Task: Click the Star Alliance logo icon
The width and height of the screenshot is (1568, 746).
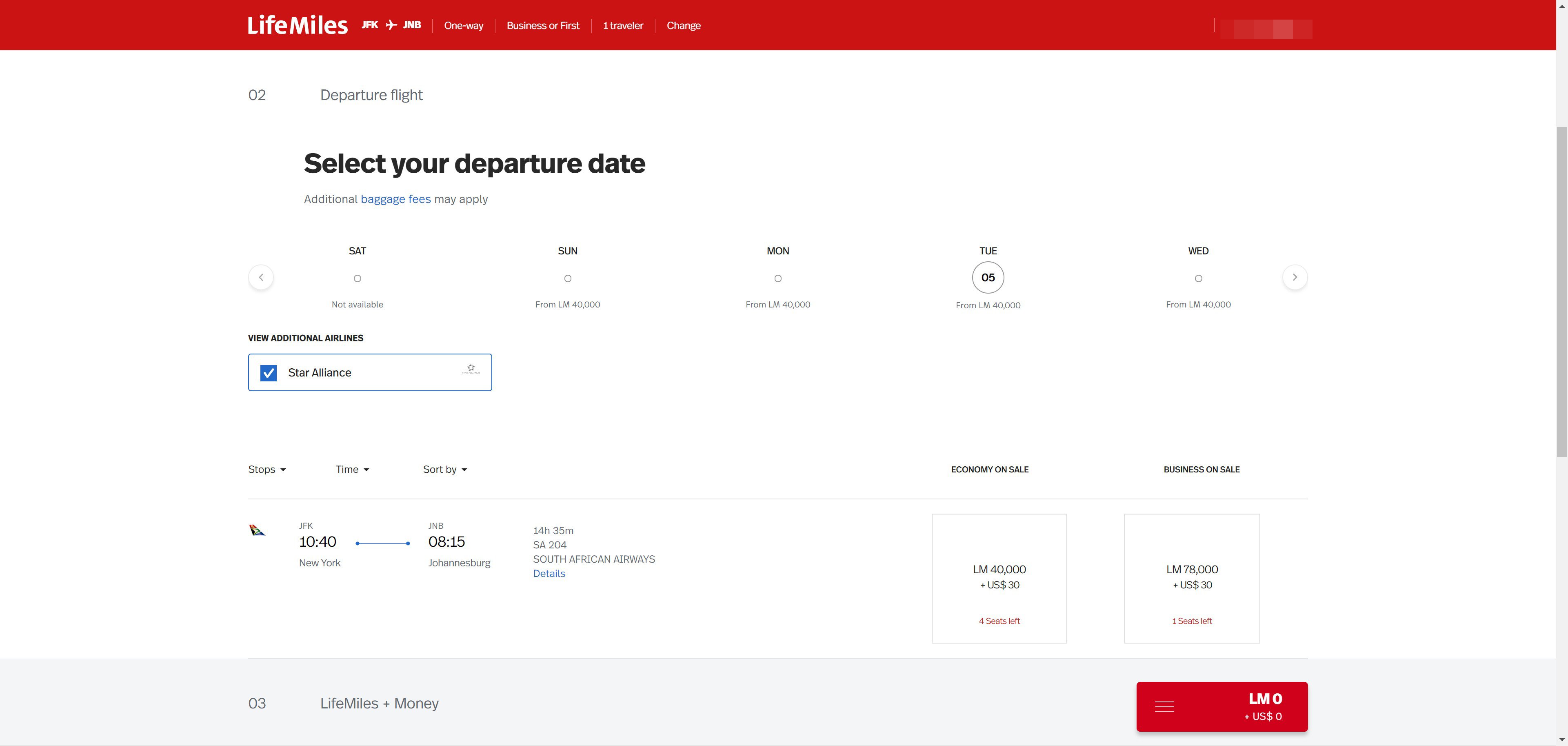Action: [471, 369]
